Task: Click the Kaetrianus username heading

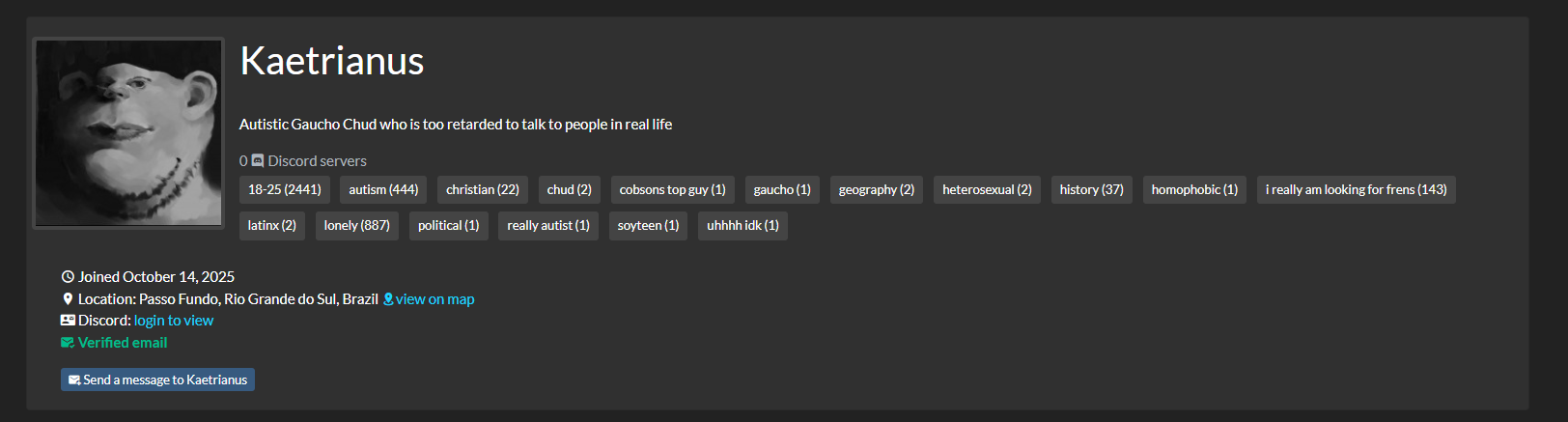Action: coord(332,61)
